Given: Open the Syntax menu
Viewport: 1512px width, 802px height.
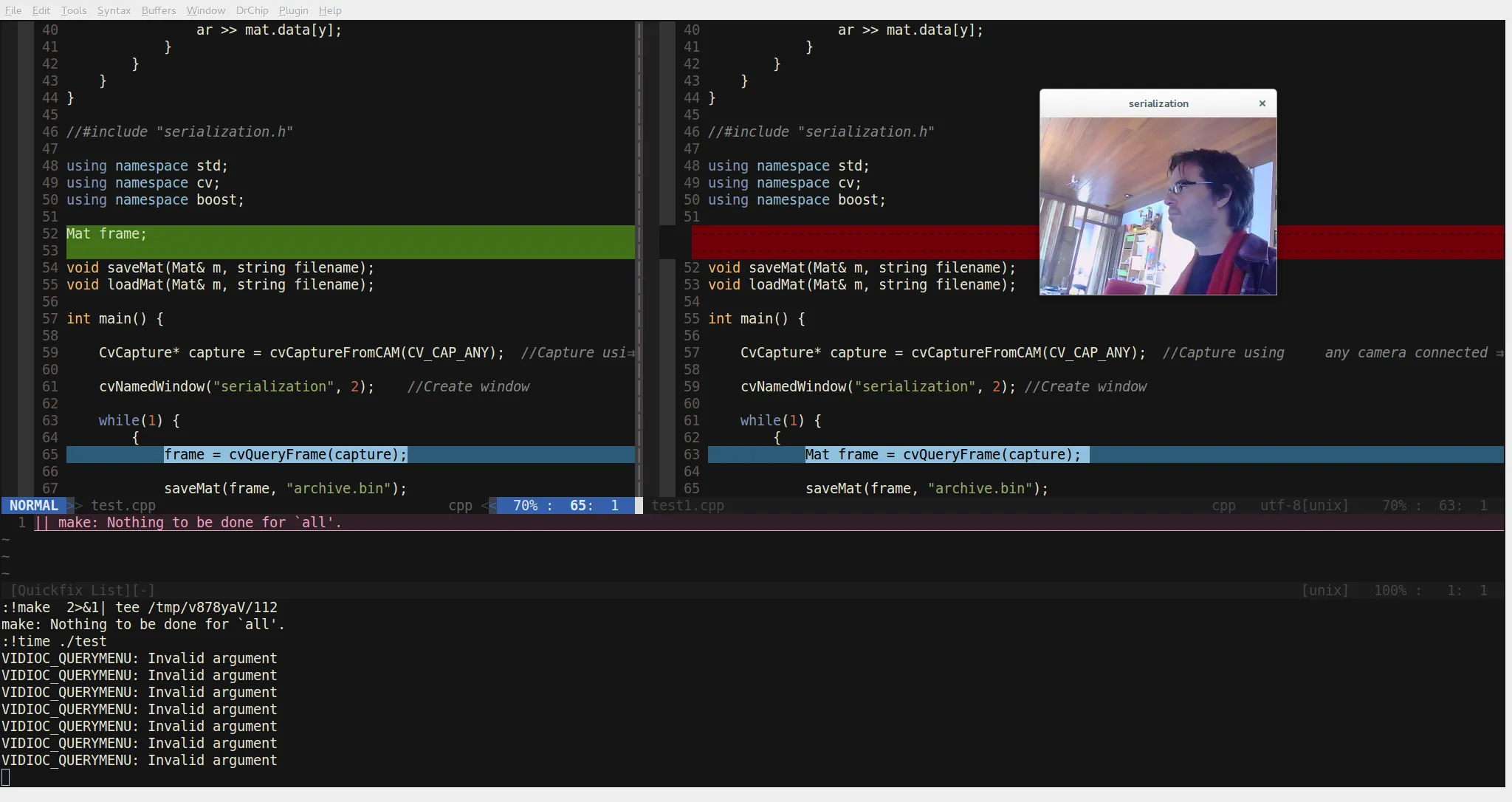Looking at the screenshot, I should 114,10.
